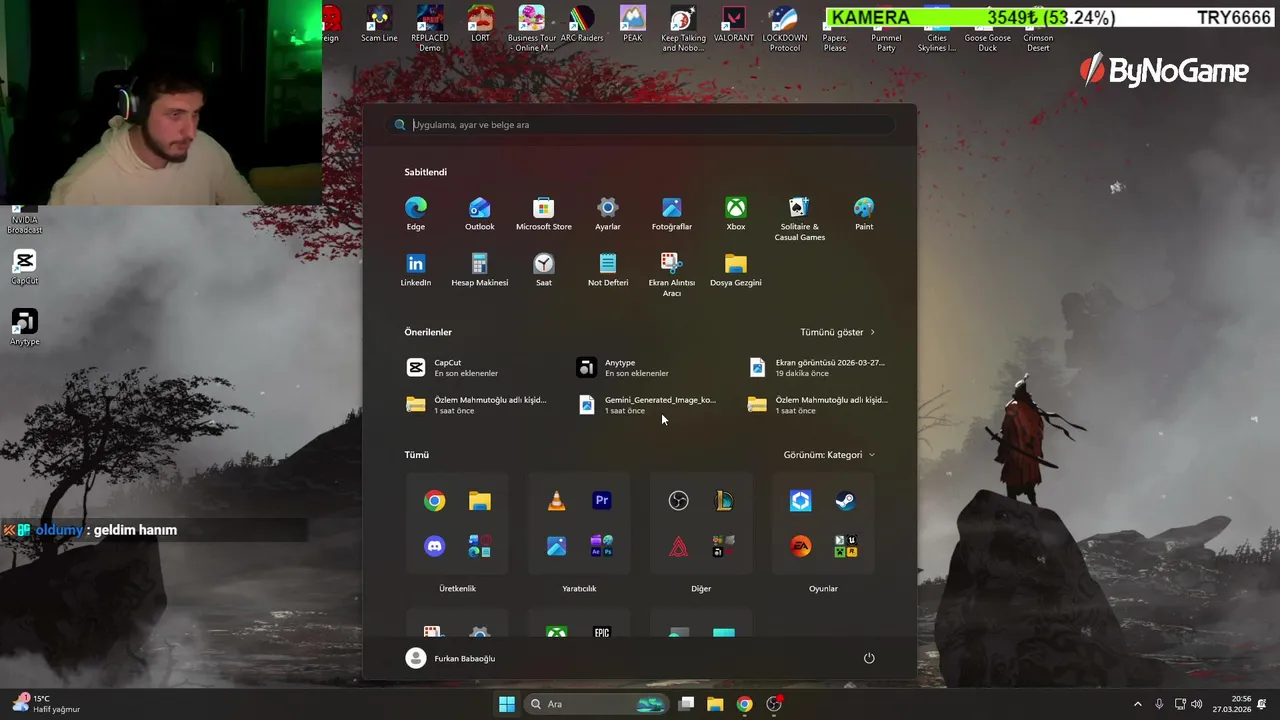Open Dosya Gezgini in the pinned section
The height and width of the screenshot is (720, 1280).
[x=735, y=269]
